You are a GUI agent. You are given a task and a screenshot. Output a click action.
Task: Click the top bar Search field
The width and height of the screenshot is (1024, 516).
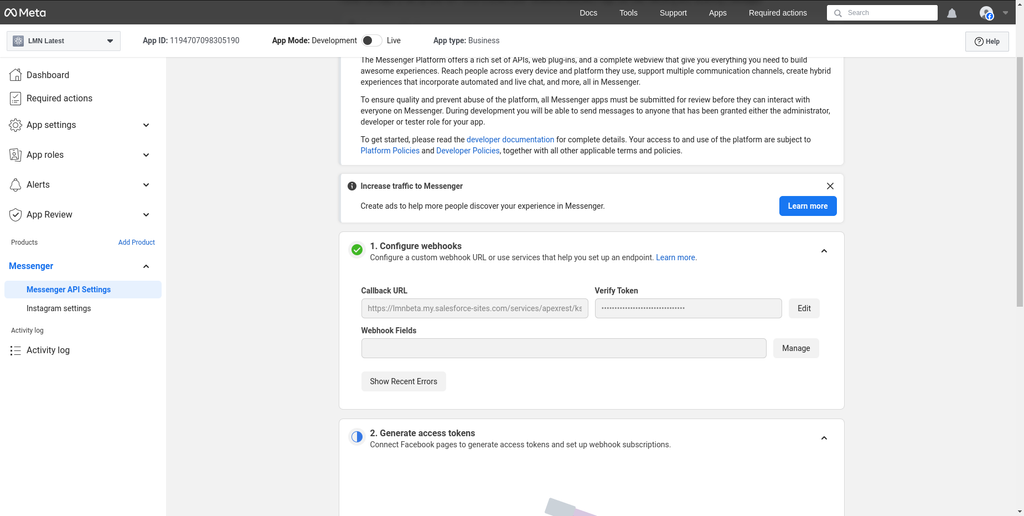coord(882,13)
